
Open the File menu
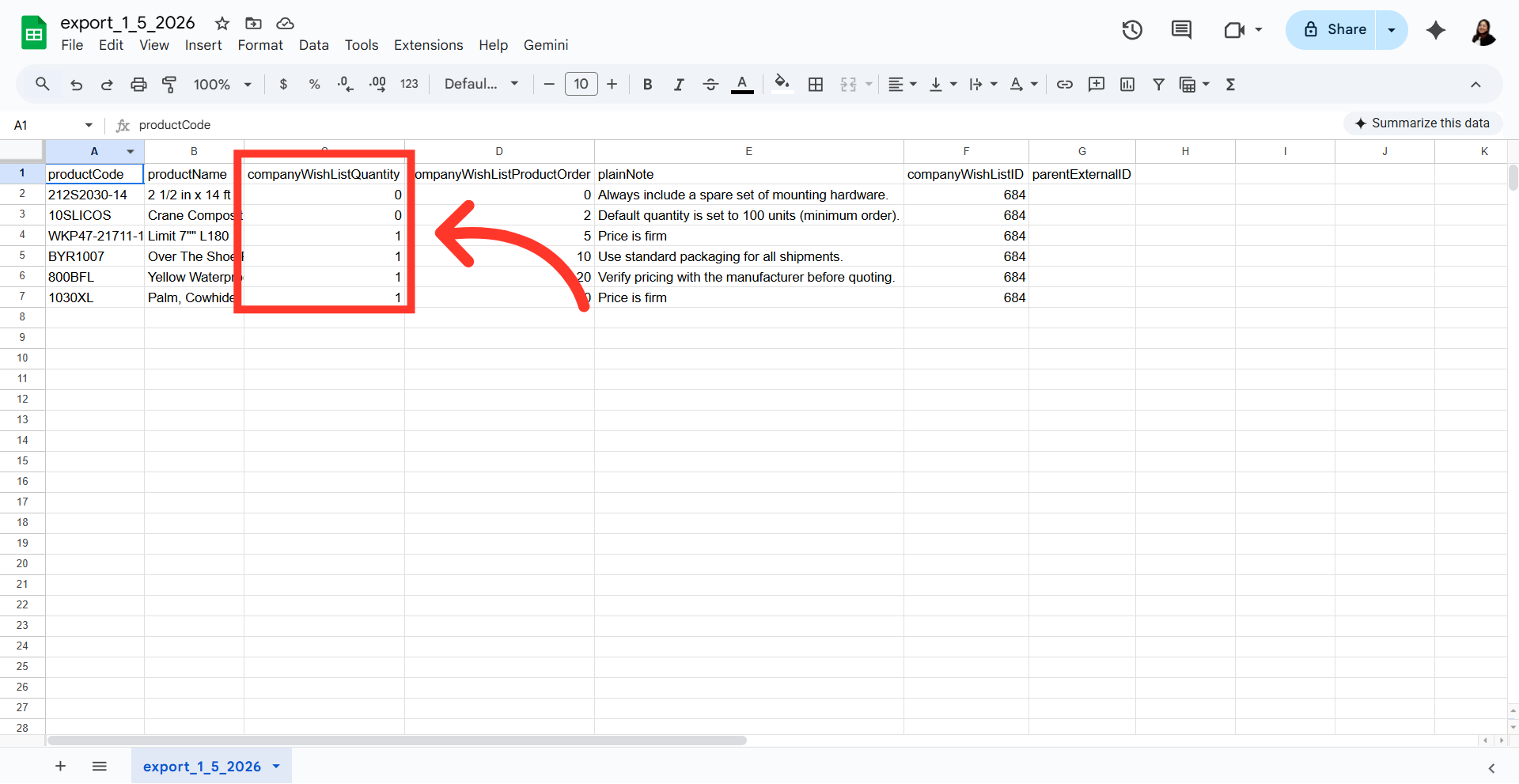pos(72,45)
